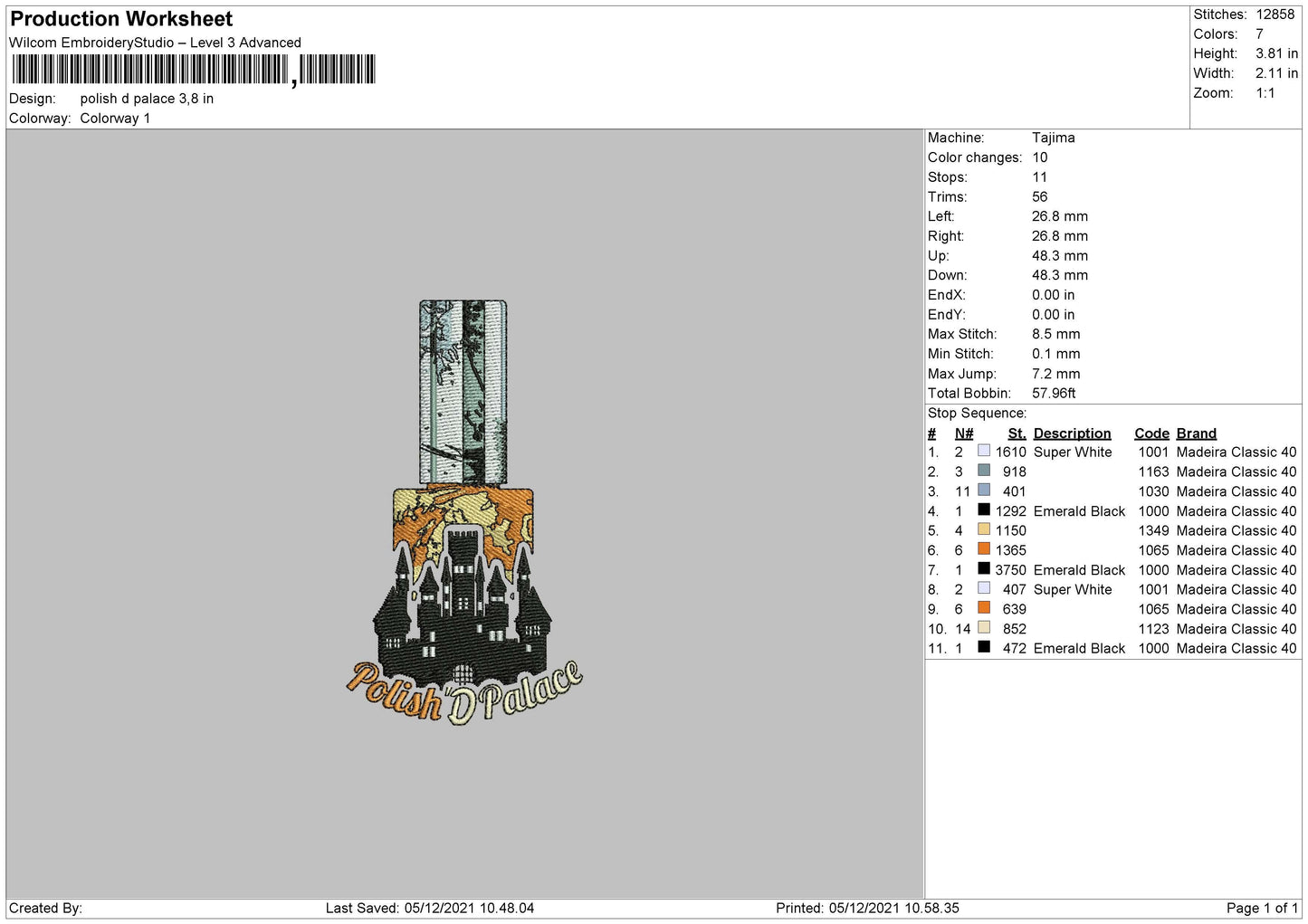Click the "Description" column header
The image size is (1308, 924).
[1073, 433]
